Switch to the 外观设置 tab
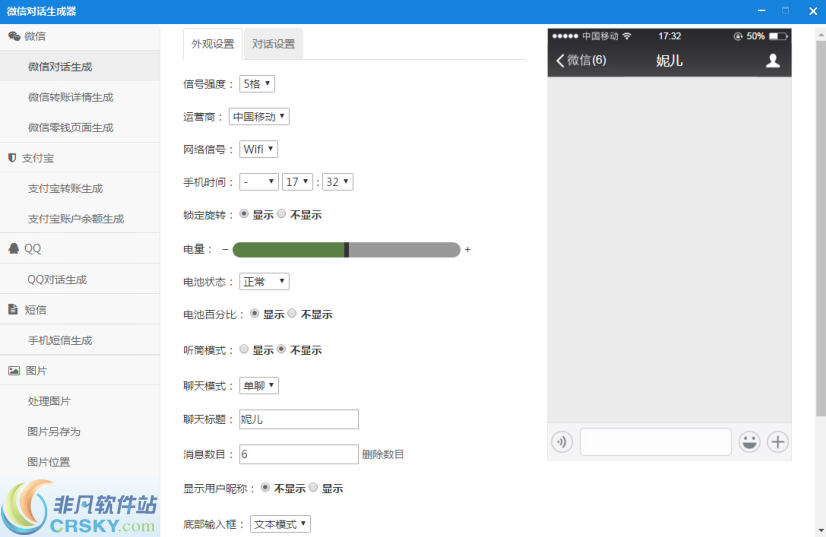The width and height of the screenshot is (826, 537). 213,44
